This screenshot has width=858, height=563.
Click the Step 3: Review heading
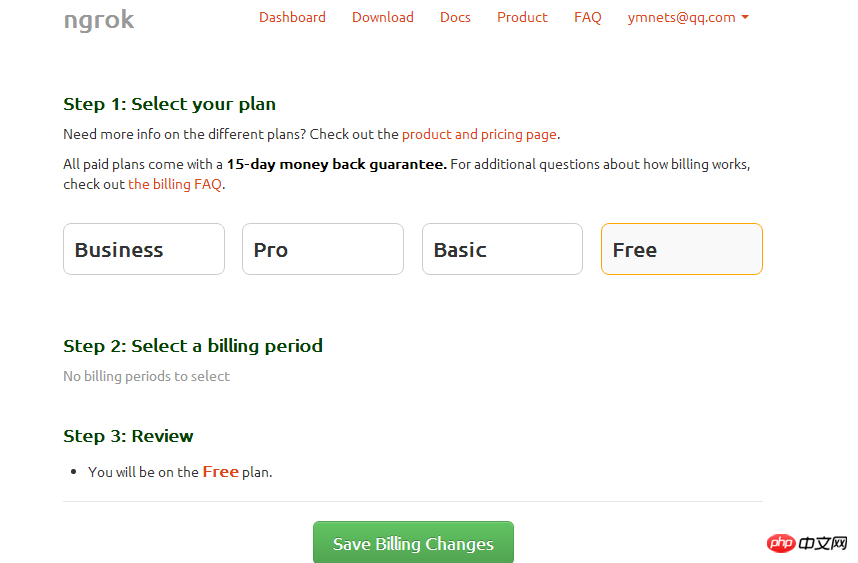pos(129,436)
